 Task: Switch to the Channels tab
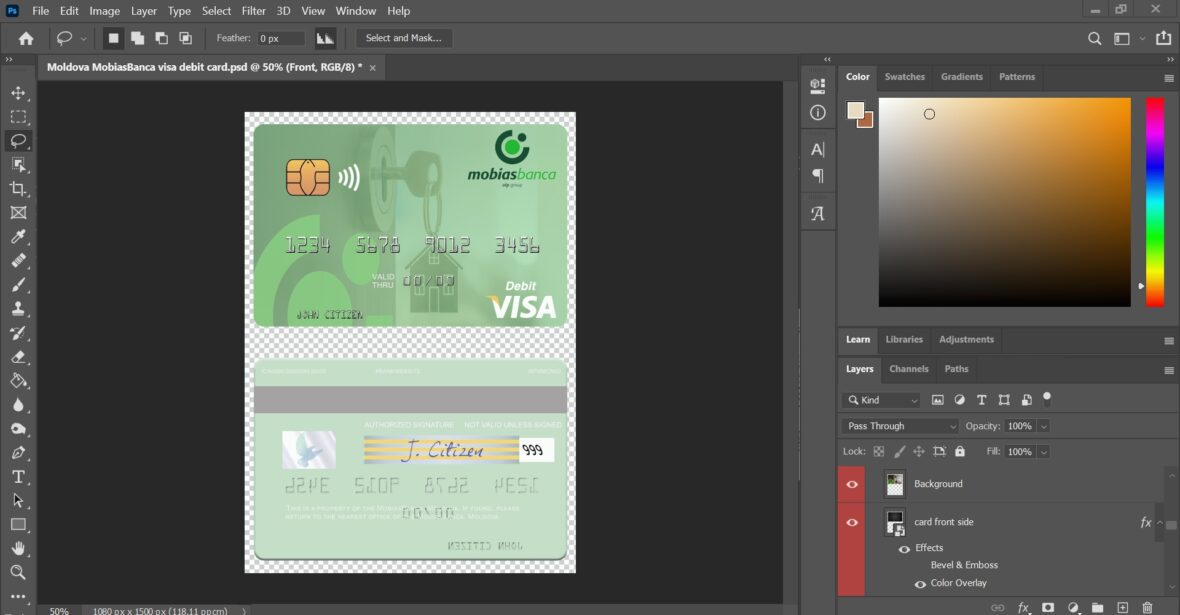point(908,369)
